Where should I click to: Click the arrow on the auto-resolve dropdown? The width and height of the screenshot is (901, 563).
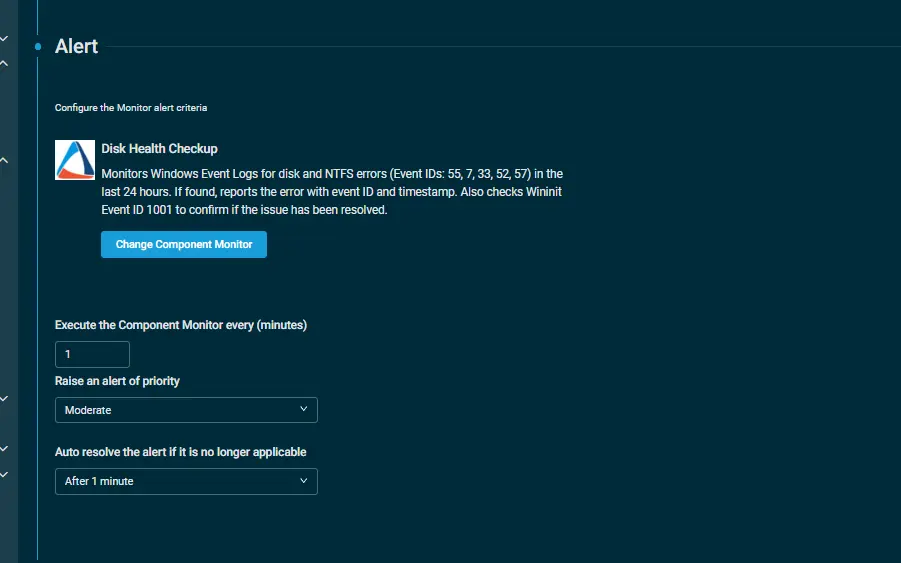click(304, 481)
